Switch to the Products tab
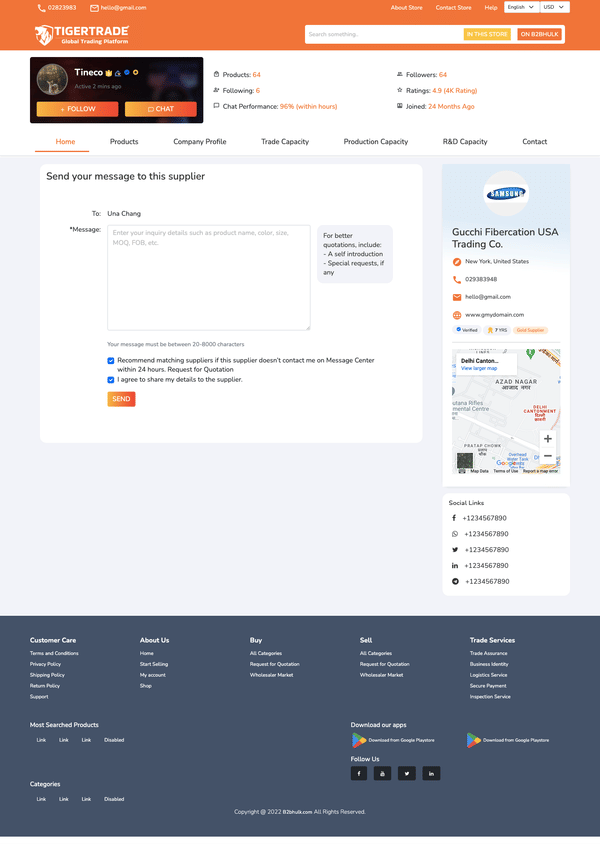 click(124, 142)
